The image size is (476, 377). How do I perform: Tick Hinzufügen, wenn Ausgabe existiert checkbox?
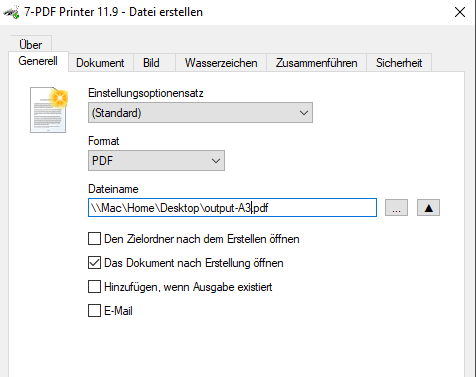(x=94, y=287)
